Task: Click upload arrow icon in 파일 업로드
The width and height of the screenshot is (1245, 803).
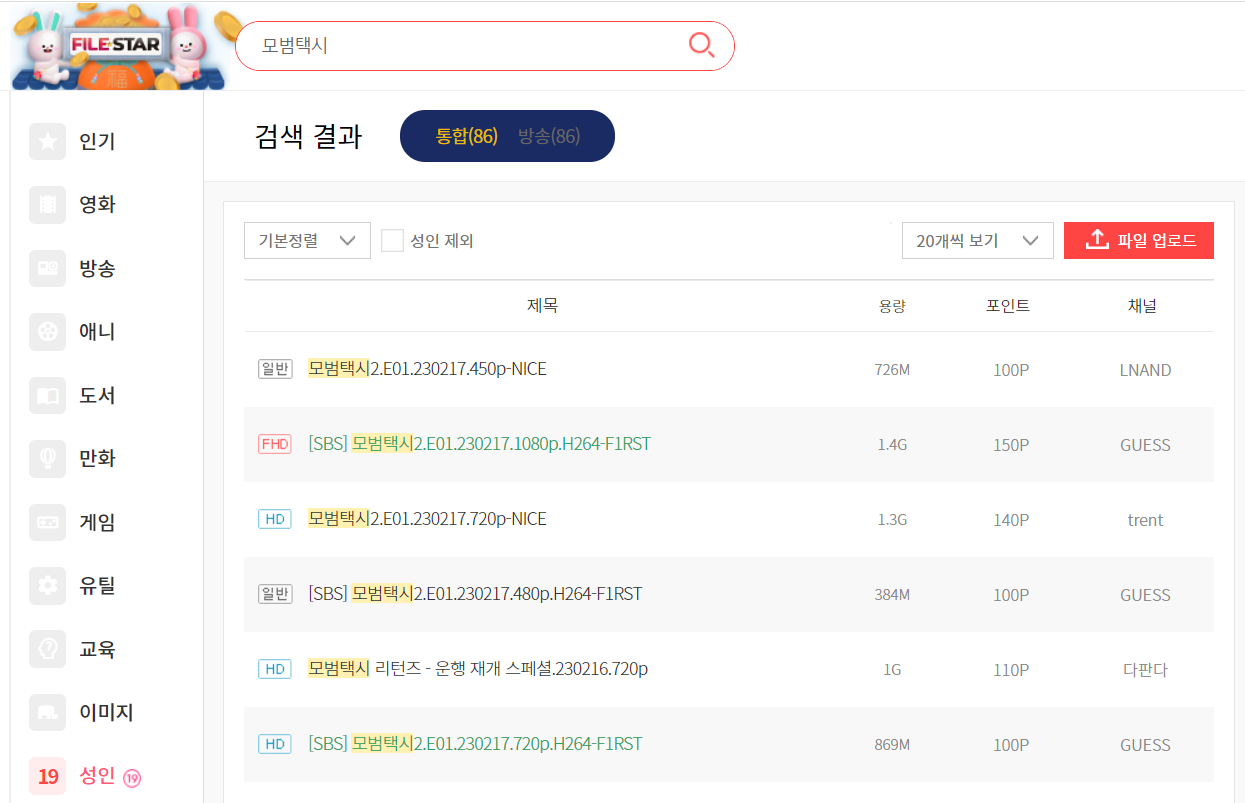Action: coord(1097,240)
